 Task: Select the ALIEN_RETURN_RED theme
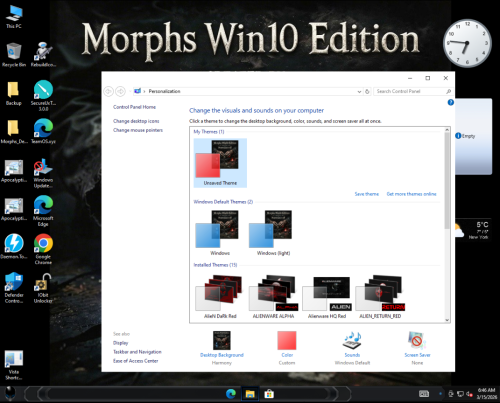coord(380,297)
